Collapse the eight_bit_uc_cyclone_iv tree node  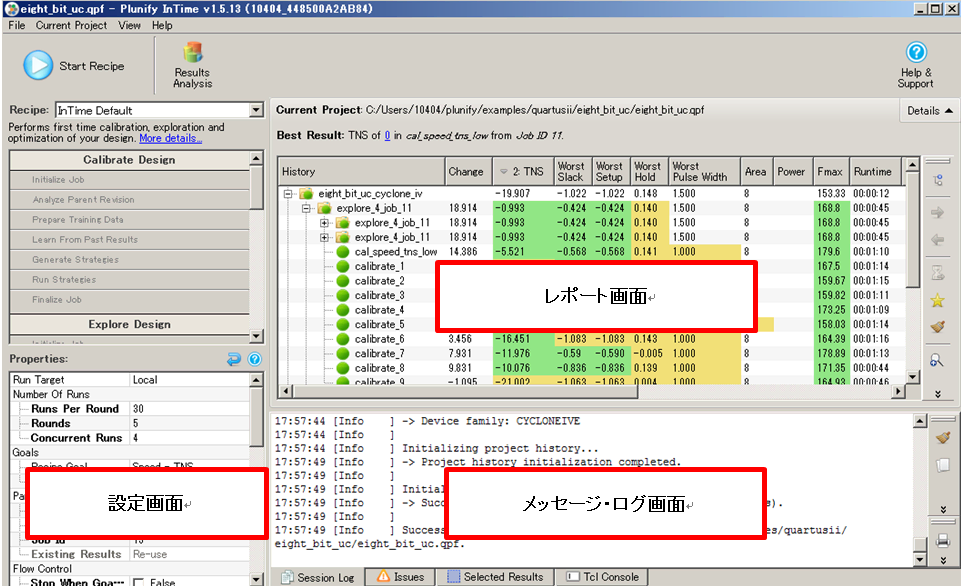pos(289,193)
